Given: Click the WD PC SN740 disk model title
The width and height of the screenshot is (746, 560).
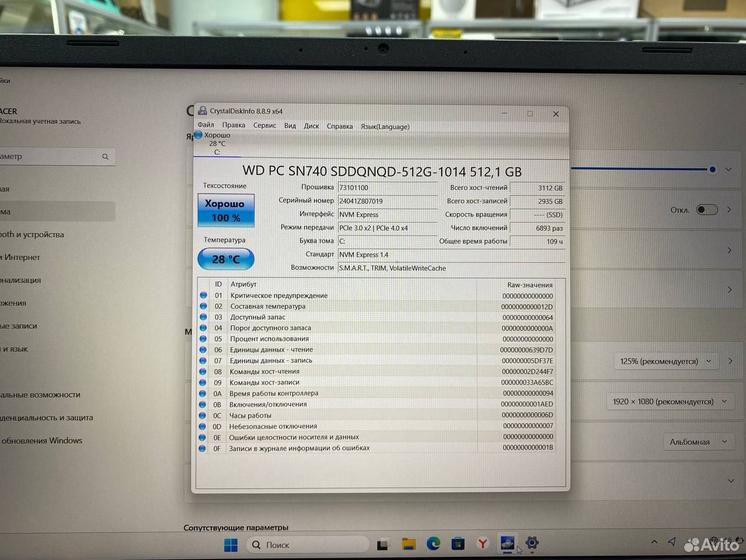Looking at the screenshot, I should [x=382, y=171].
